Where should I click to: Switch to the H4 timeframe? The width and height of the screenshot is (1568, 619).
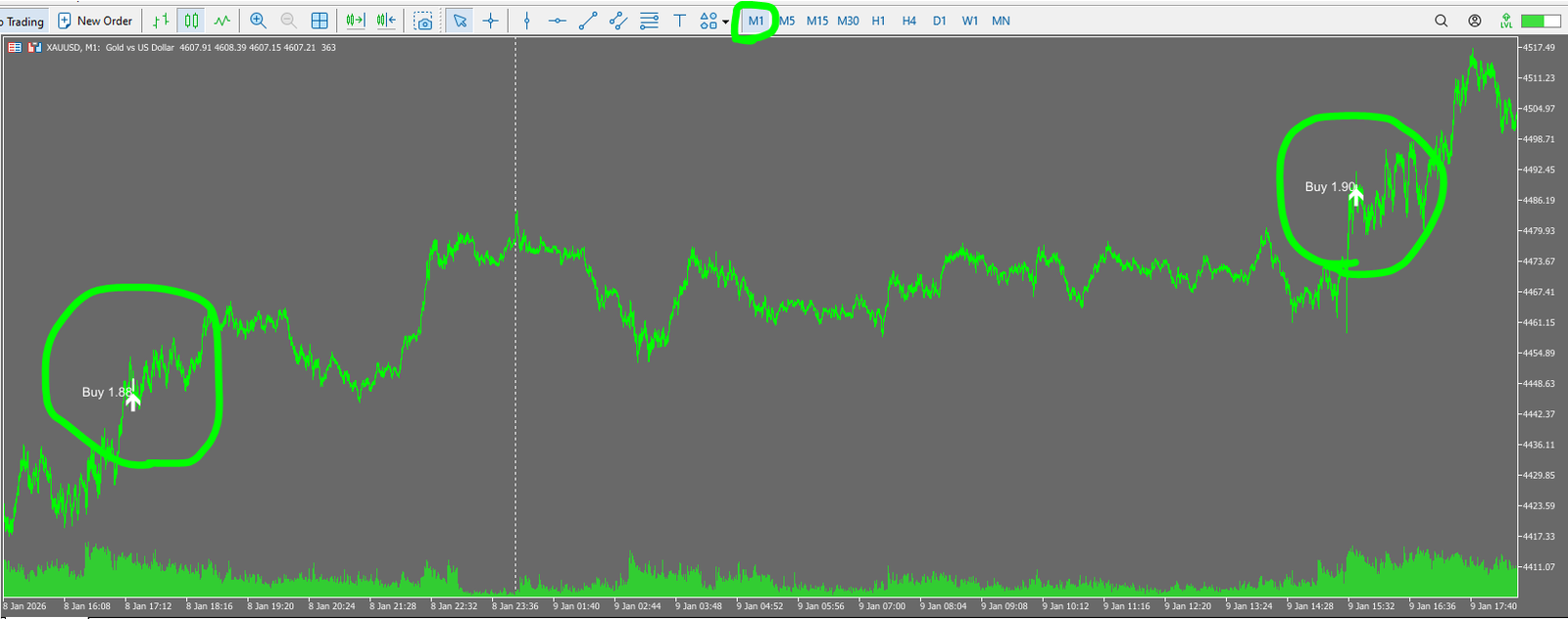(909, 21)
